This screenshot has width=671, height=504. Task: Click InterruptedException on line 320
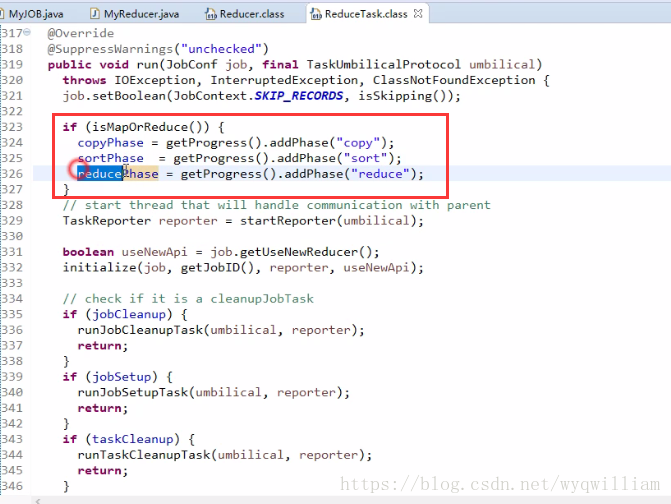284,80
